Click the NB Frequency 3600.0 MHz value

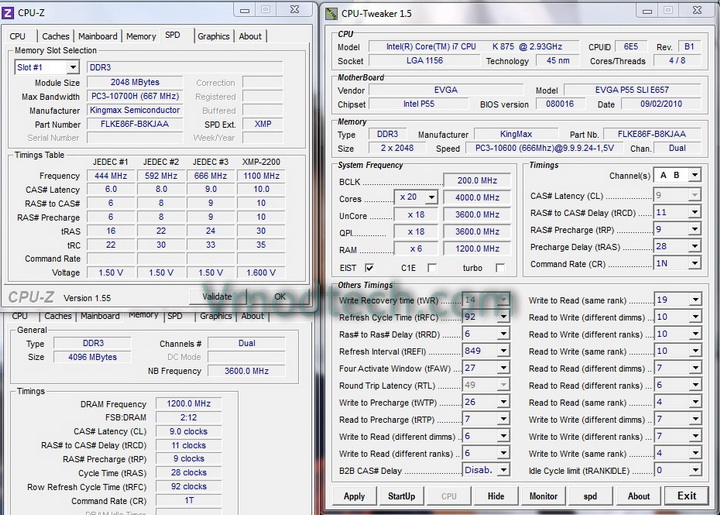pyautogui.click(x=247, y=371)
